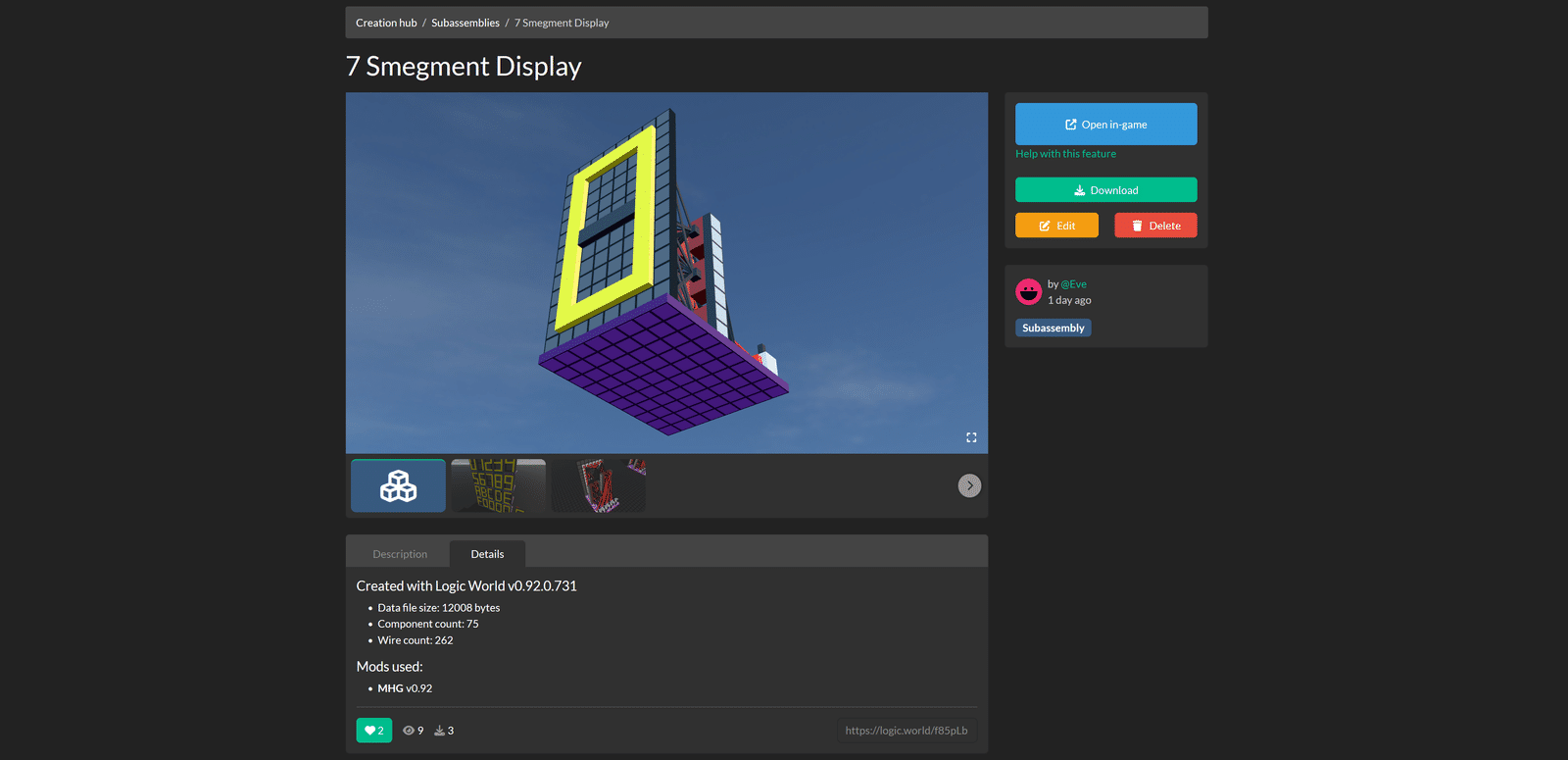The image size is (1568, 760).
Task: Select the digits display thumbnail
Action: [498, 485]
